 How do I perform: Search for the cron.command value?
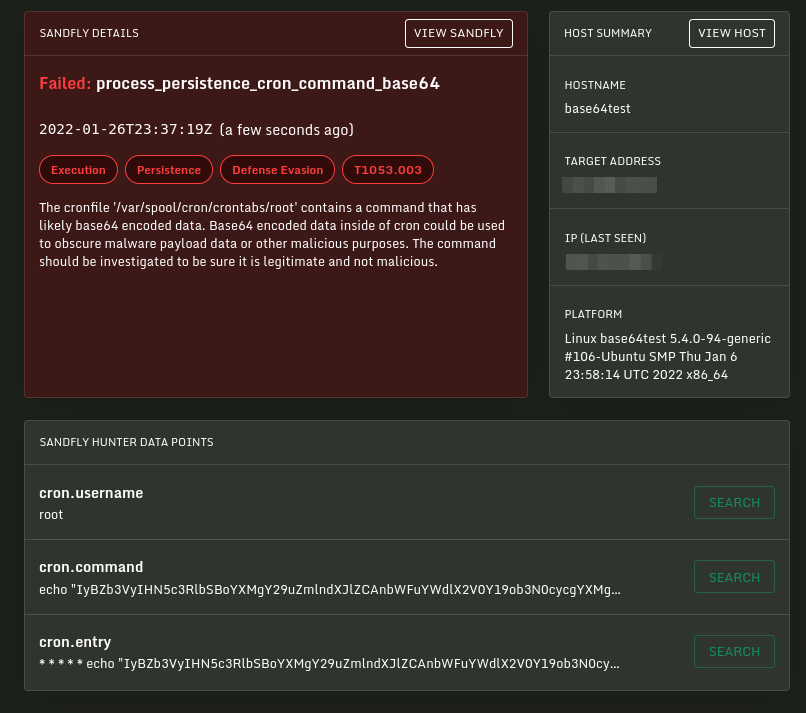point(734,577)
